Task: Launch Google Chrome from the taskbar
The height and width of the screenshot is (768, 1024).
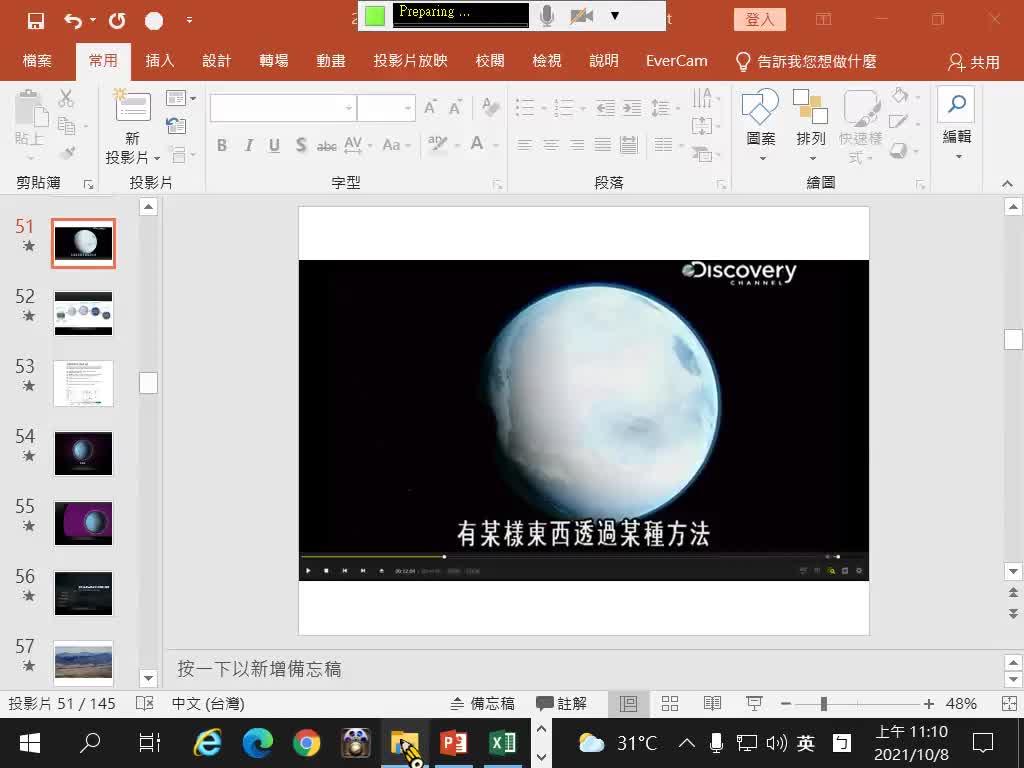Action: 306,743
